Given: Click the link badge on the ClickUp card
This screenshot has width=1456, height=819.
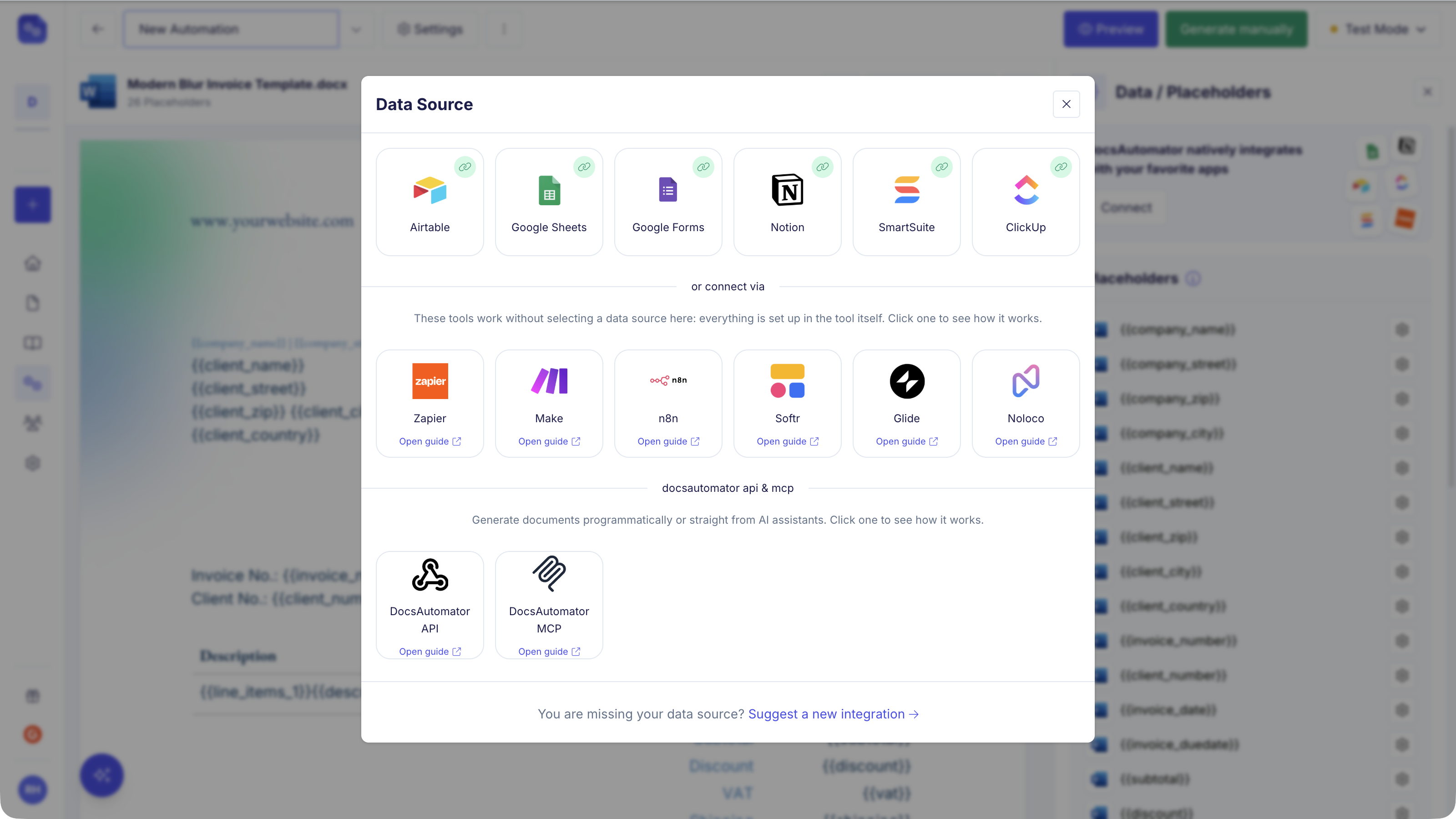Looking at the screenshot, I should tap(1061, 167).
